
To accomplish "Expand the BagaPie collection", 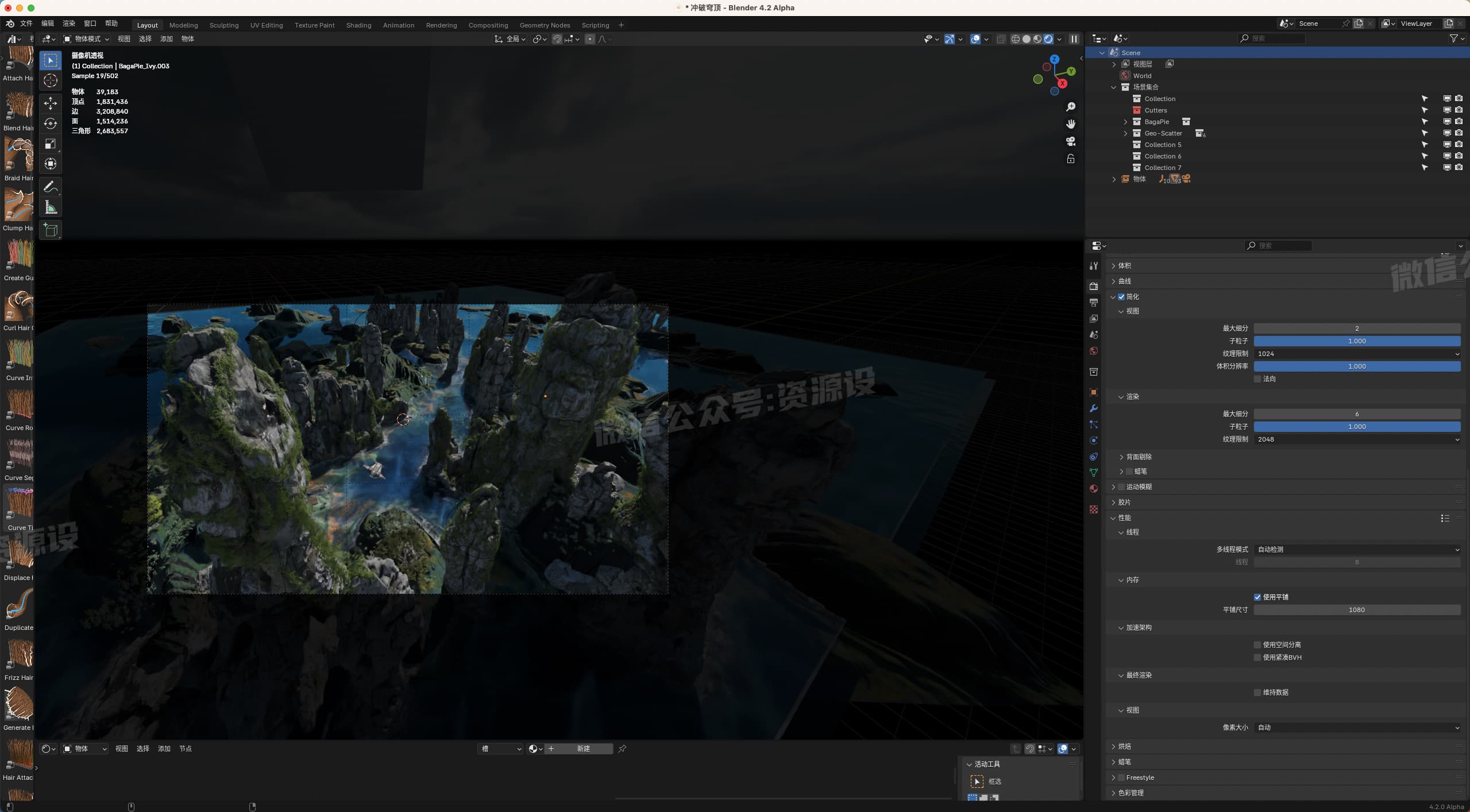I will coord(1125,122).
